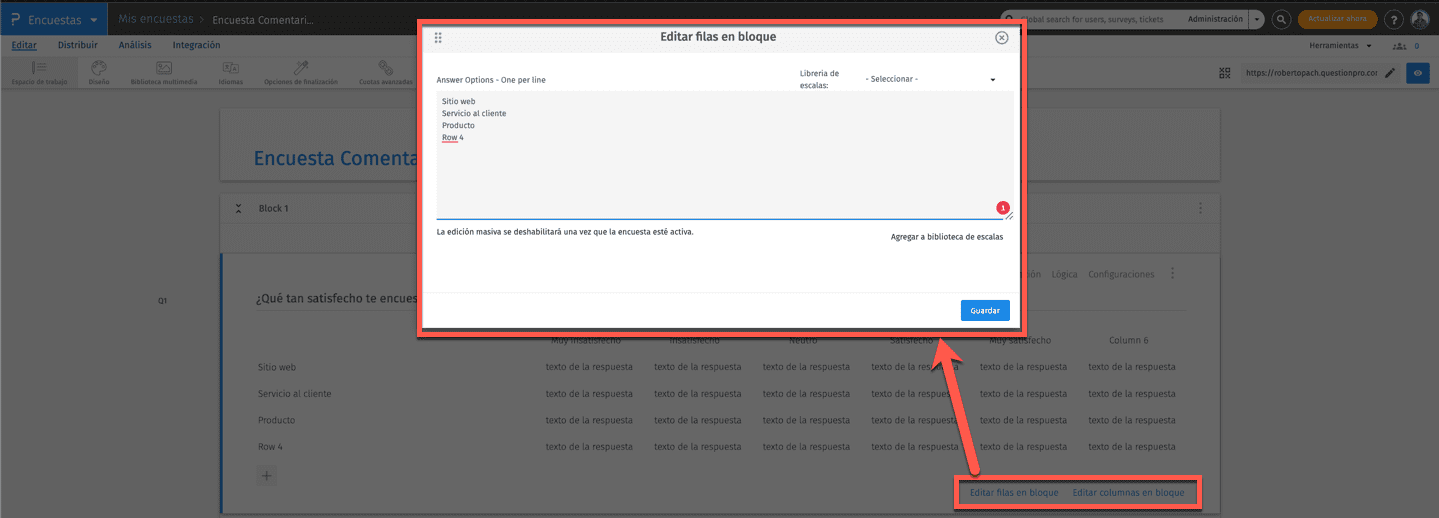Screen dimensions: 1439x518
Task: Click Block 1 title text
Action: [273, 208]
